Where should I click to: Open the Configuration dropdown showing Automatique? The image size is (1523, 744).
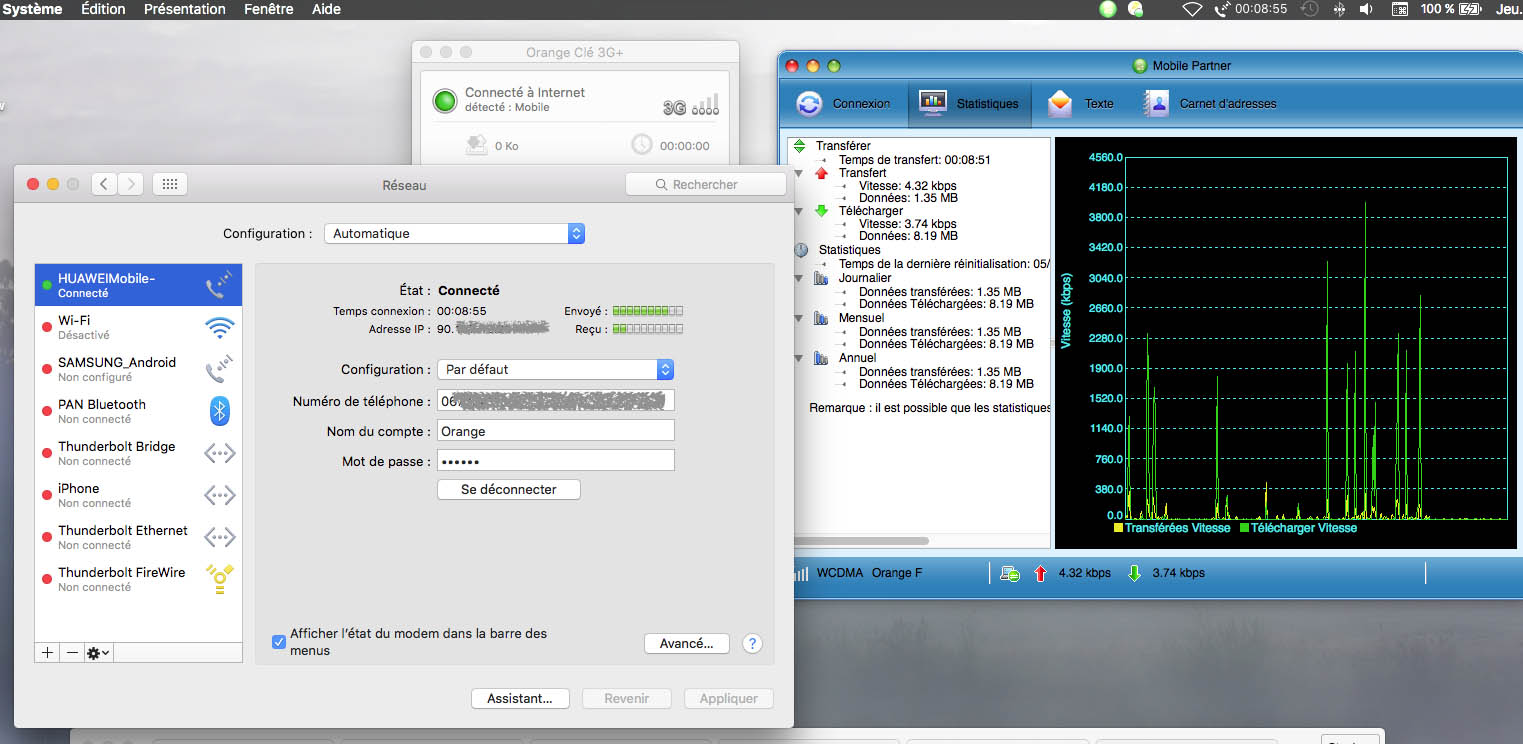[x=455, y=233]
